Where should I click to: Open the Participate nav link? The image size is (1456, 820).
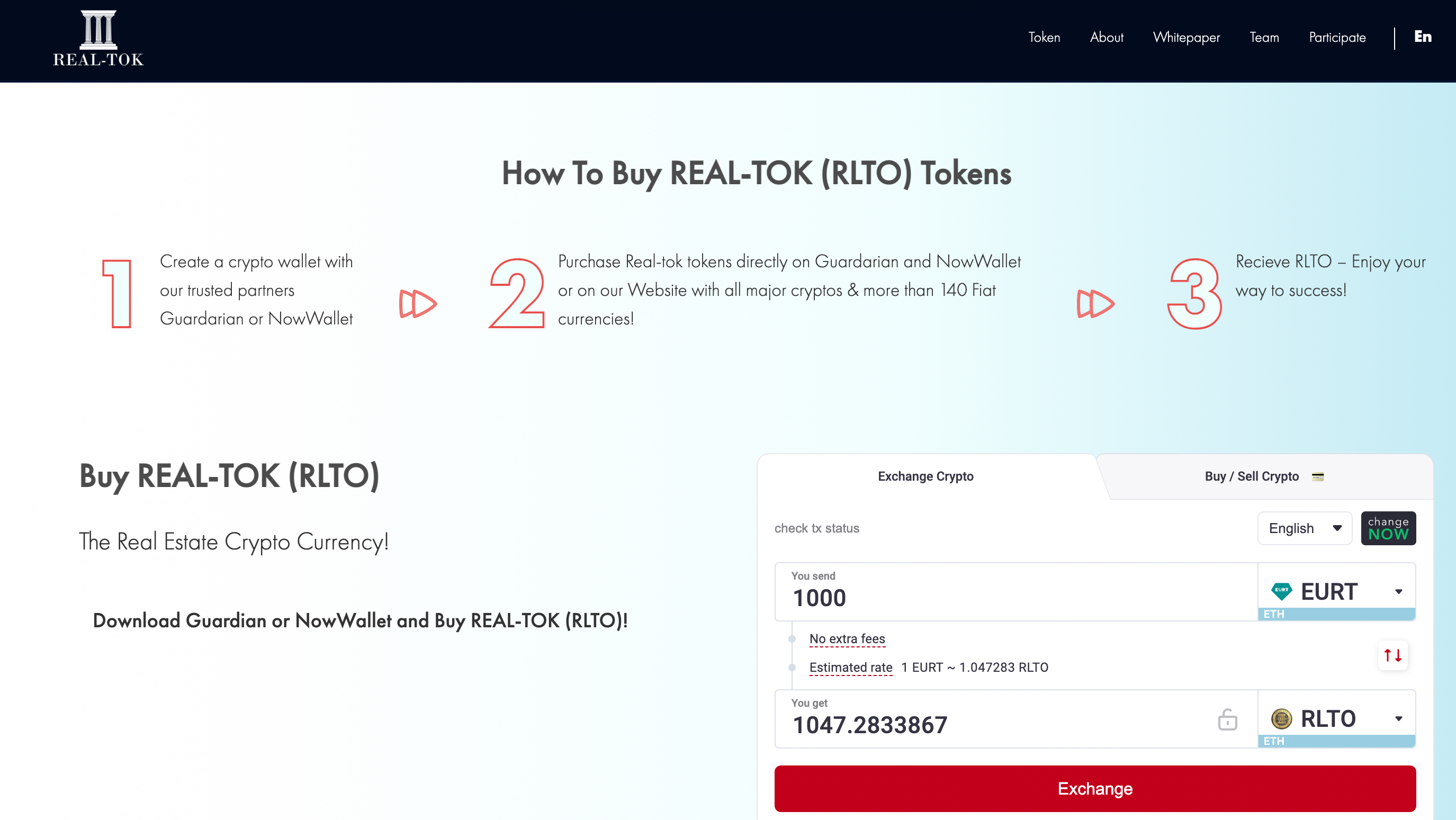point(1337,37)
